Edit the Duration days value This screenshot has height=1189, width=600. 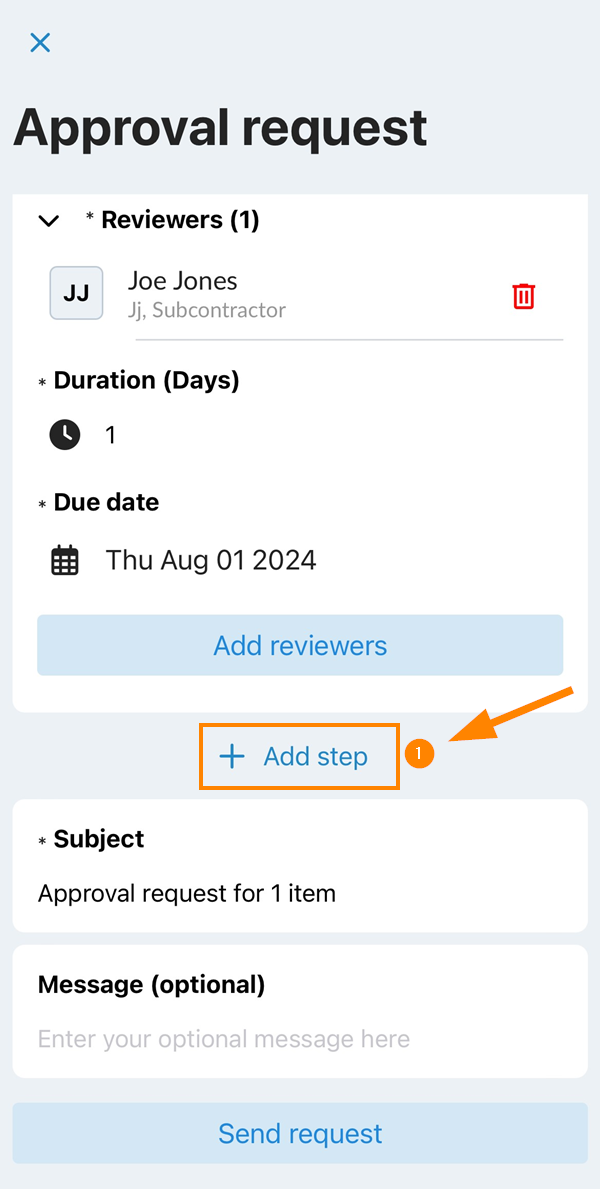(x=111, y=435)
